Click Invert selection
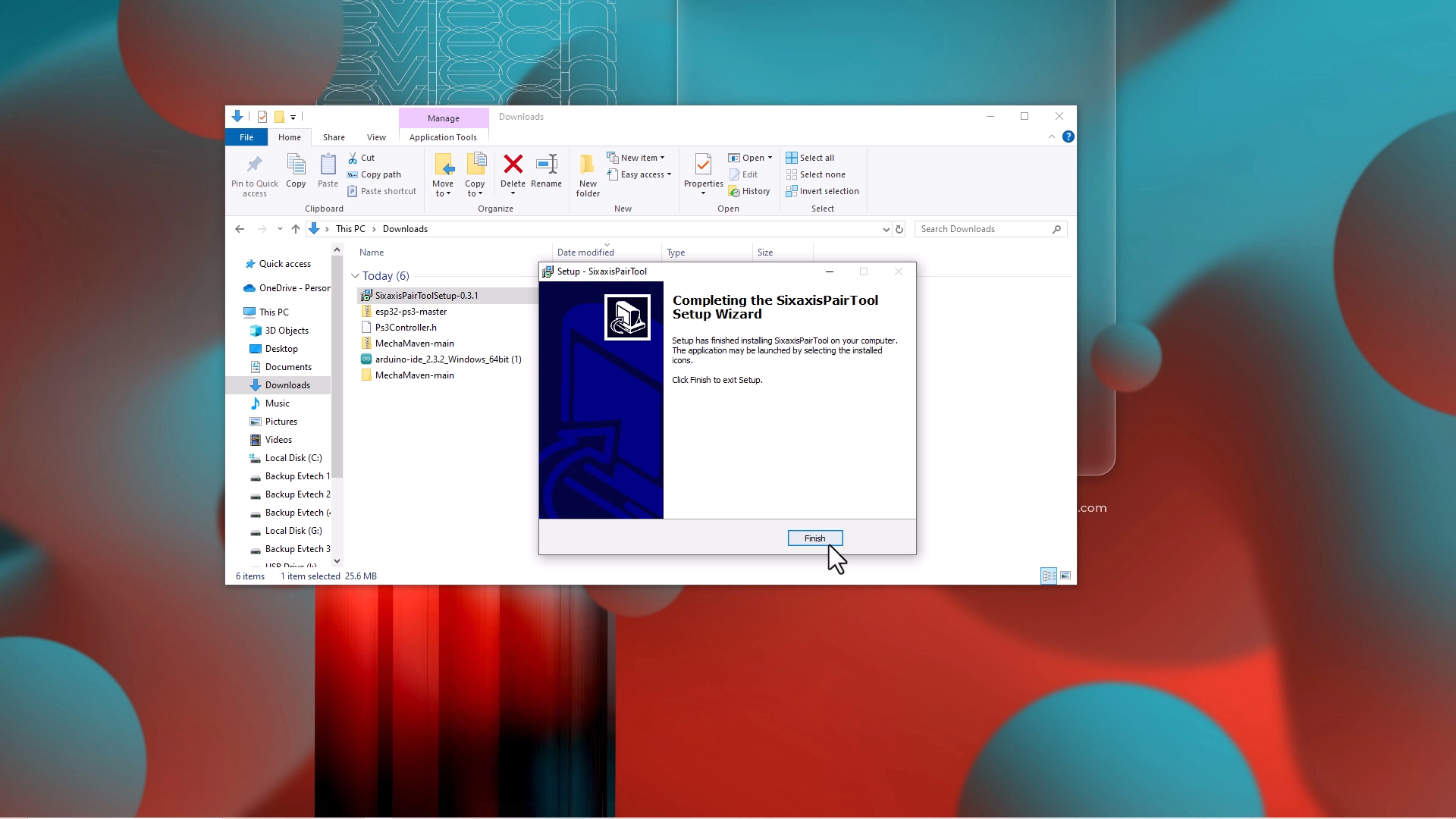Screen dimensions: 1456x819 pyautogui.click(x=822, y=191)
